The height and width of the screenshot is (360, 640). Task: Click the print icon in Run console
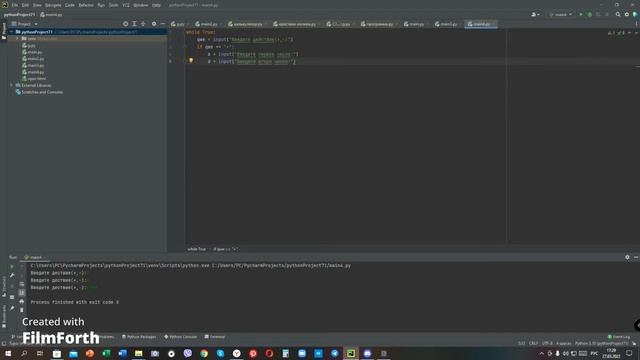click(x=22, y=301)
